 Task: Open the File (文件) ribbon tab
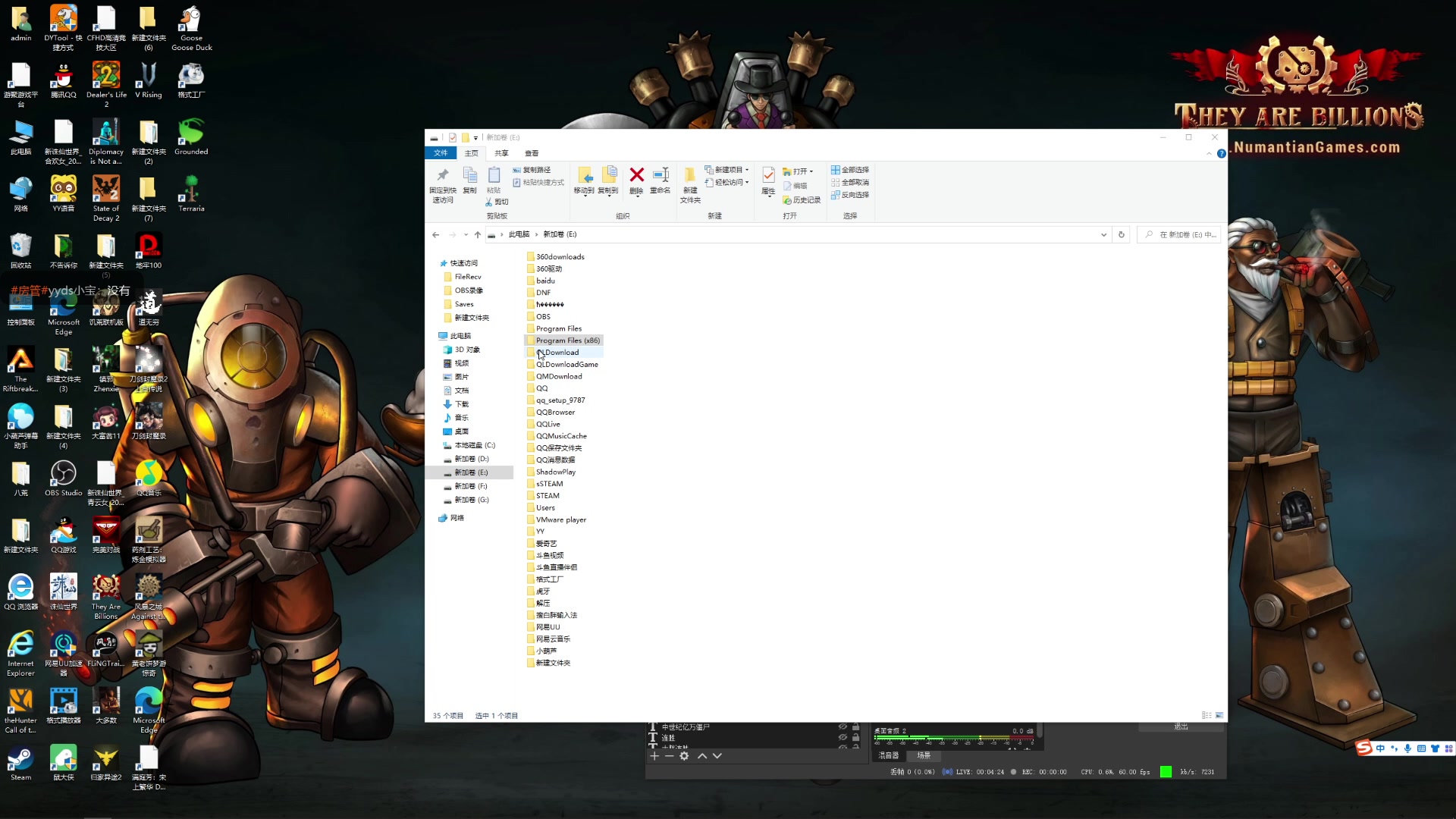[441, 153]
